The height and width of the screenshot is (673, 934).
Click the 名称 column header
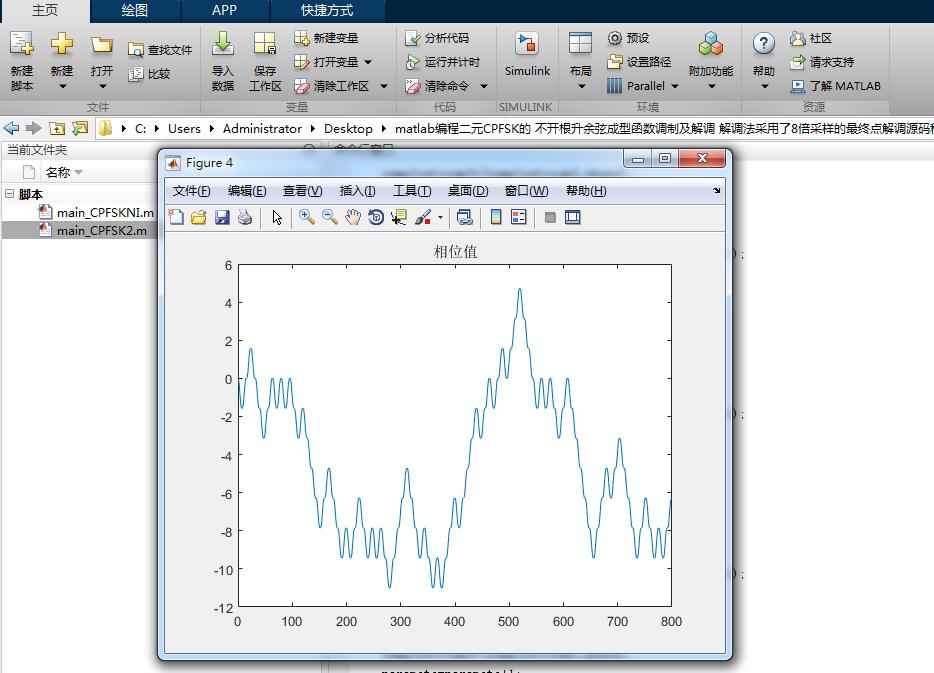point(58,173)
